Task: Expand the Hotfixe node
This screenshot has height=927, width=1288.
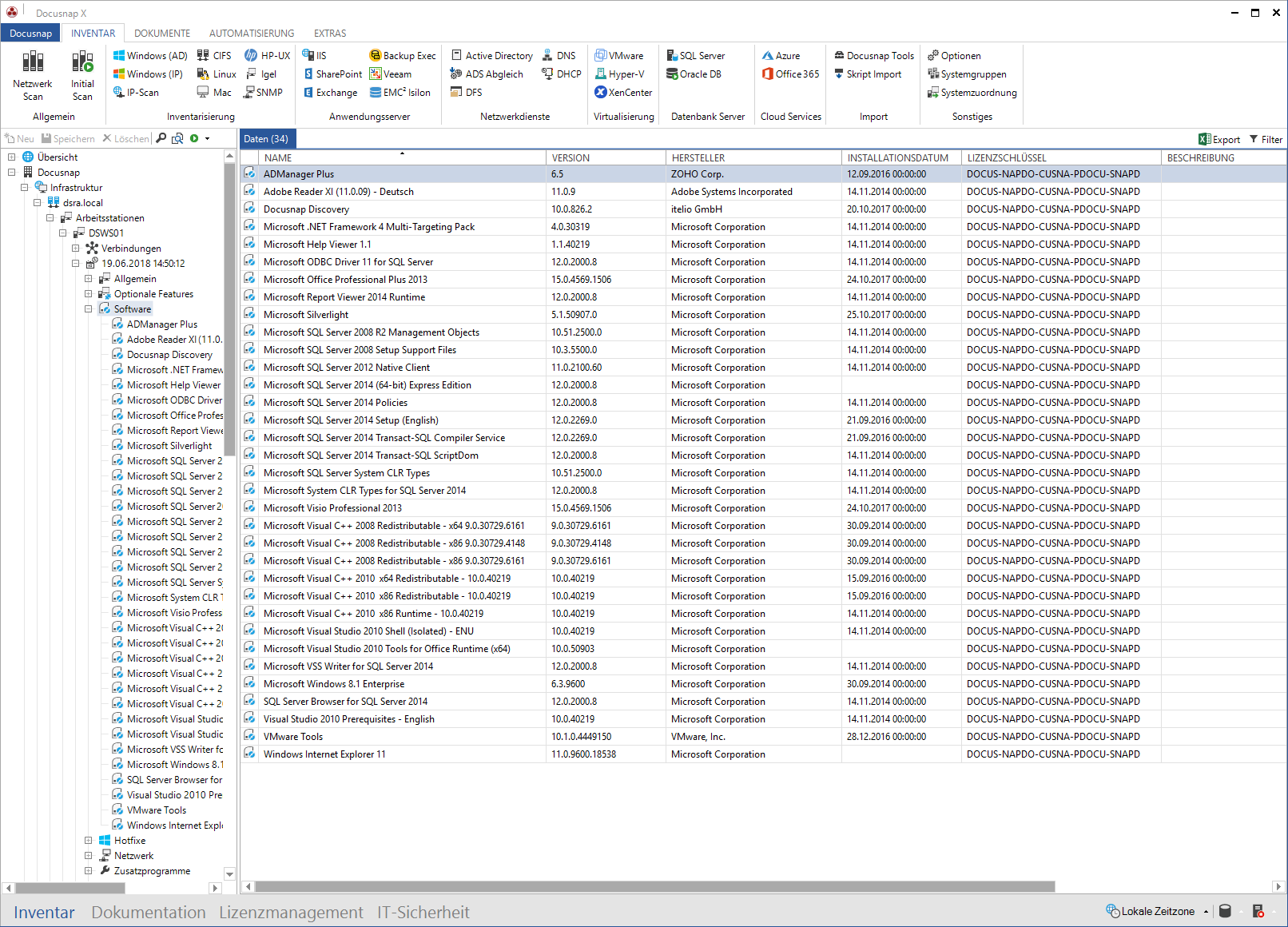Action: 89,841
